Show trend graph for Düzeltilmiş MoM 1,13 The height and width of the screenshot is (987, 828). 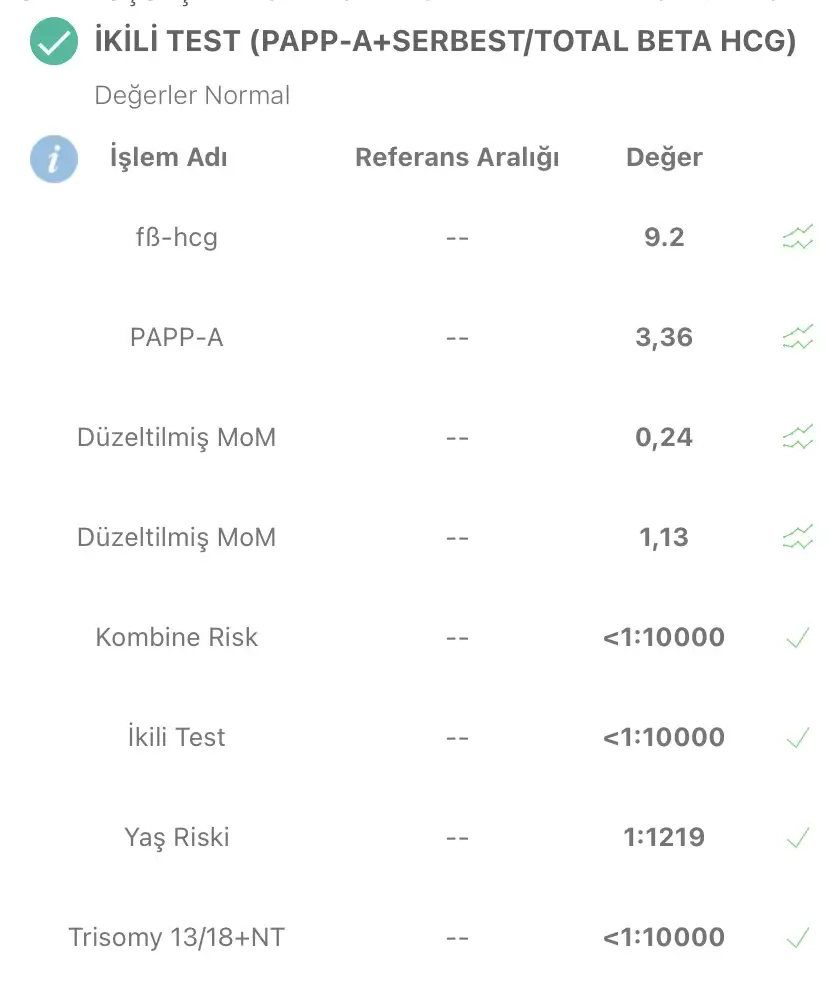[798, 537]
